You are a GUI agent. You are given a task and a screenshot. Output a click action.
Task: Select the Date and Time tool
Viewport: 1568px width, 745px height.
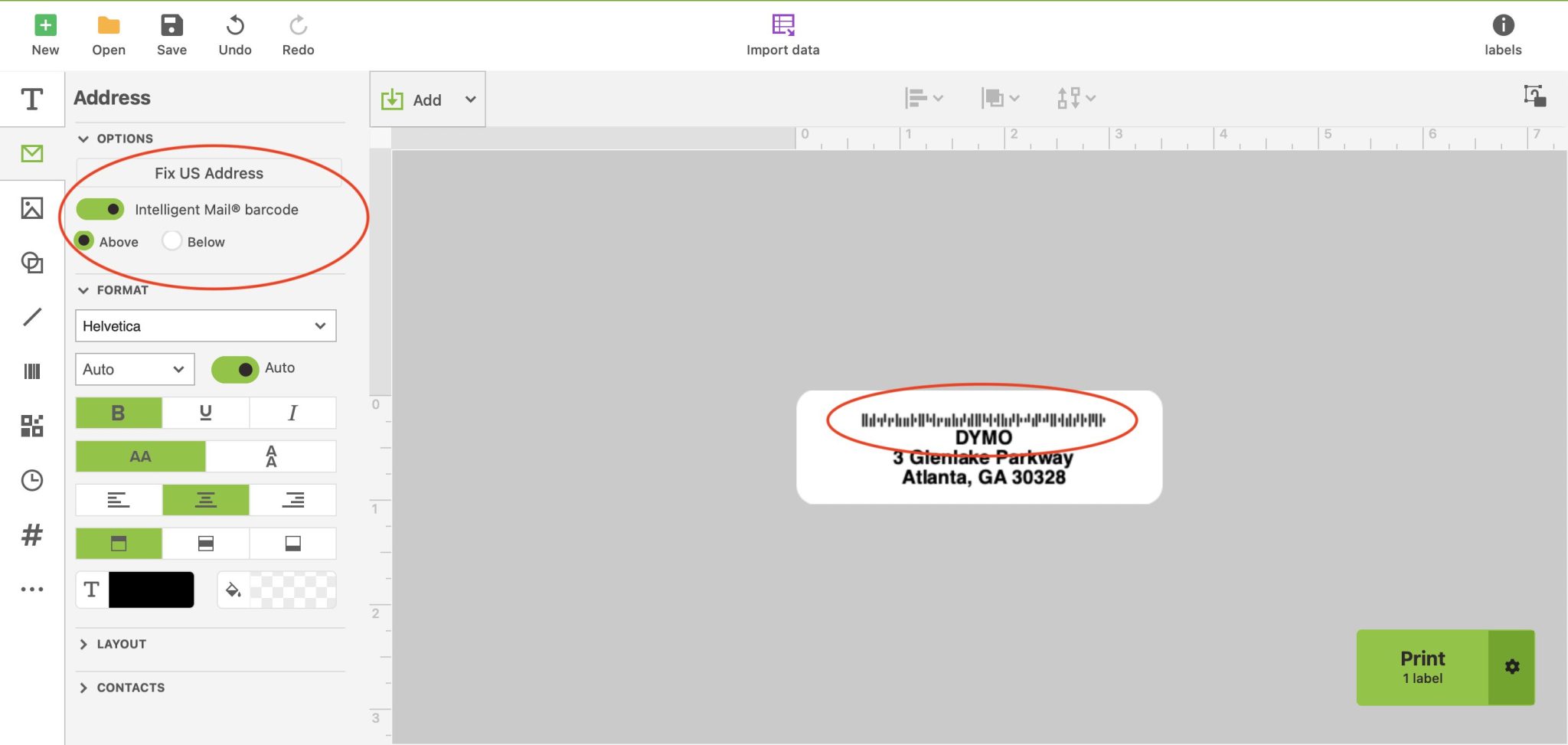[31, 480]
